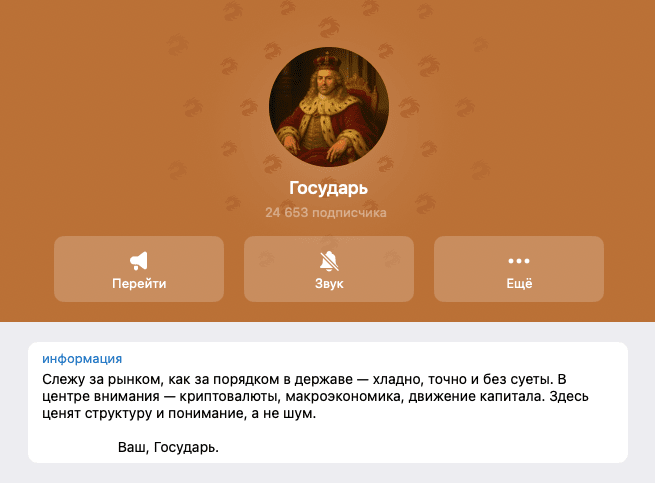Click the dragon emblem directly above the avatar

pyautogui.click(x=329, y=26)
